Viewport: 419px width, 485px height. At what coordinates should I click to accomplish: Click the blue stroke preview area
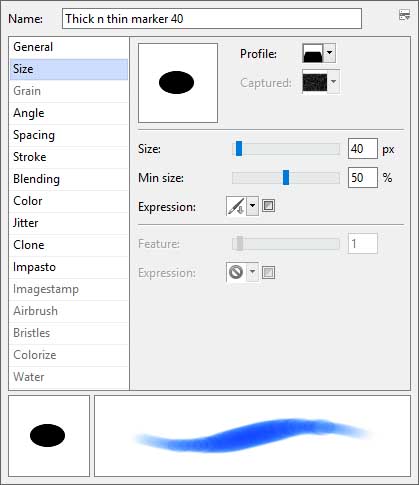point(252,436)
